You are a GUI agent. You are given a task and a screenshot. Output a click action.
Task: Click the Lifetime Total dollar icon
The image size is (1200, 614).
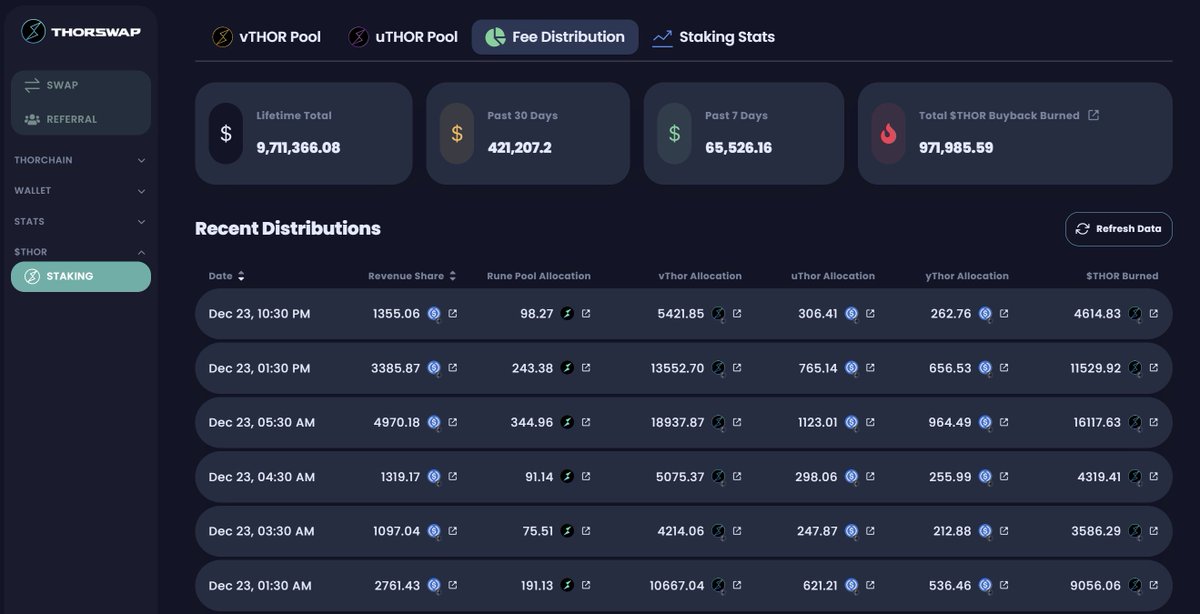pyautogui.click(x=226, y=133)
